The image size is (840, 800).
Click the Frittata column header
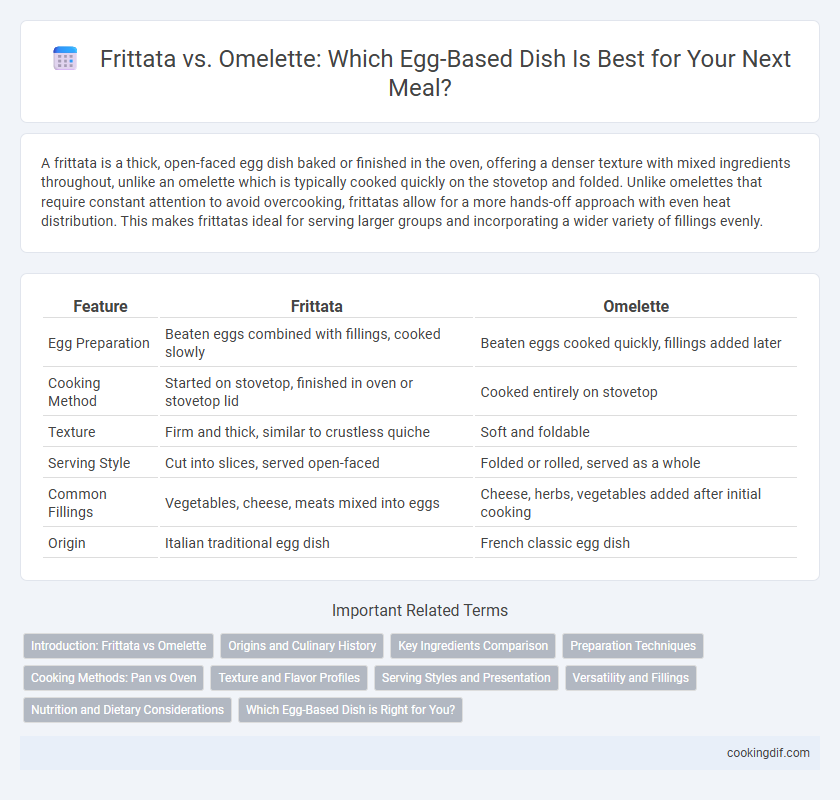pyautogui.click(x=317, y=306)
